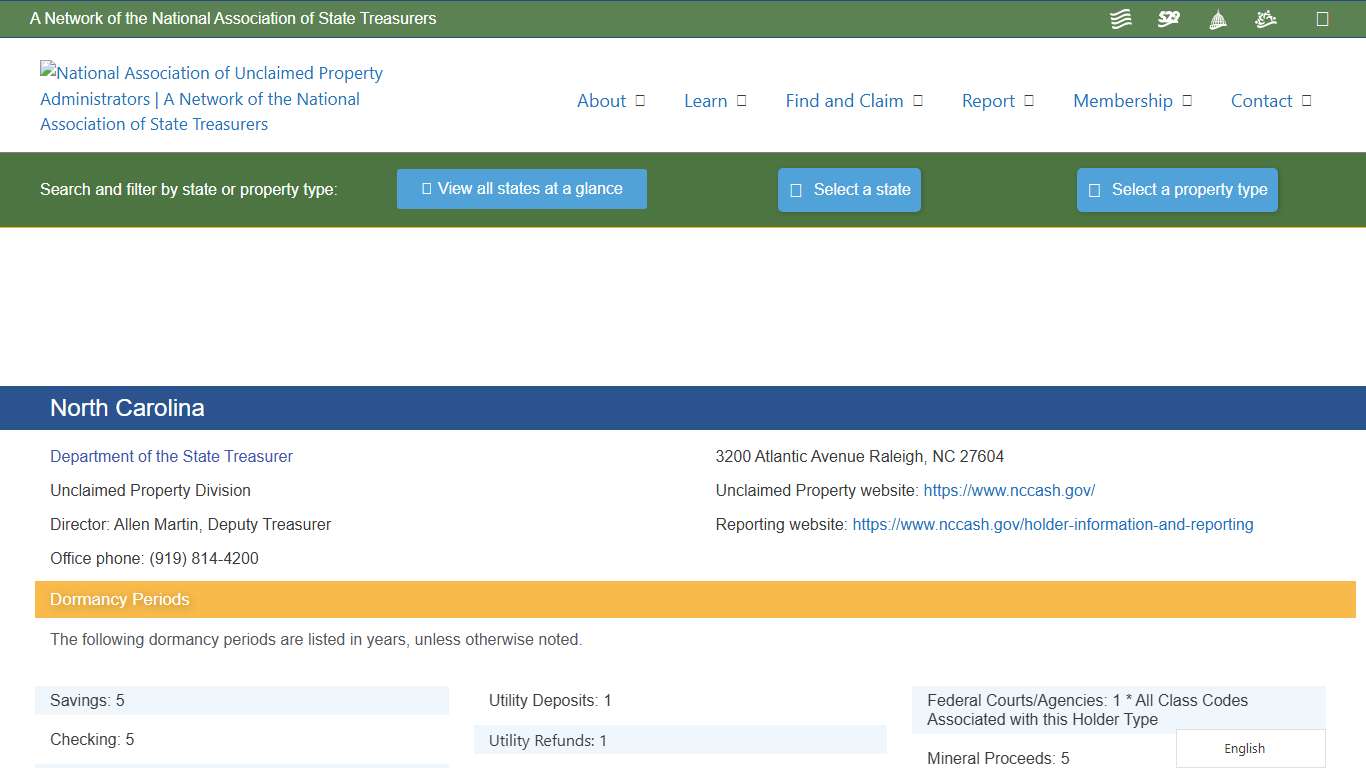
Task: Click the Select a property type button
Action: 1177,189
